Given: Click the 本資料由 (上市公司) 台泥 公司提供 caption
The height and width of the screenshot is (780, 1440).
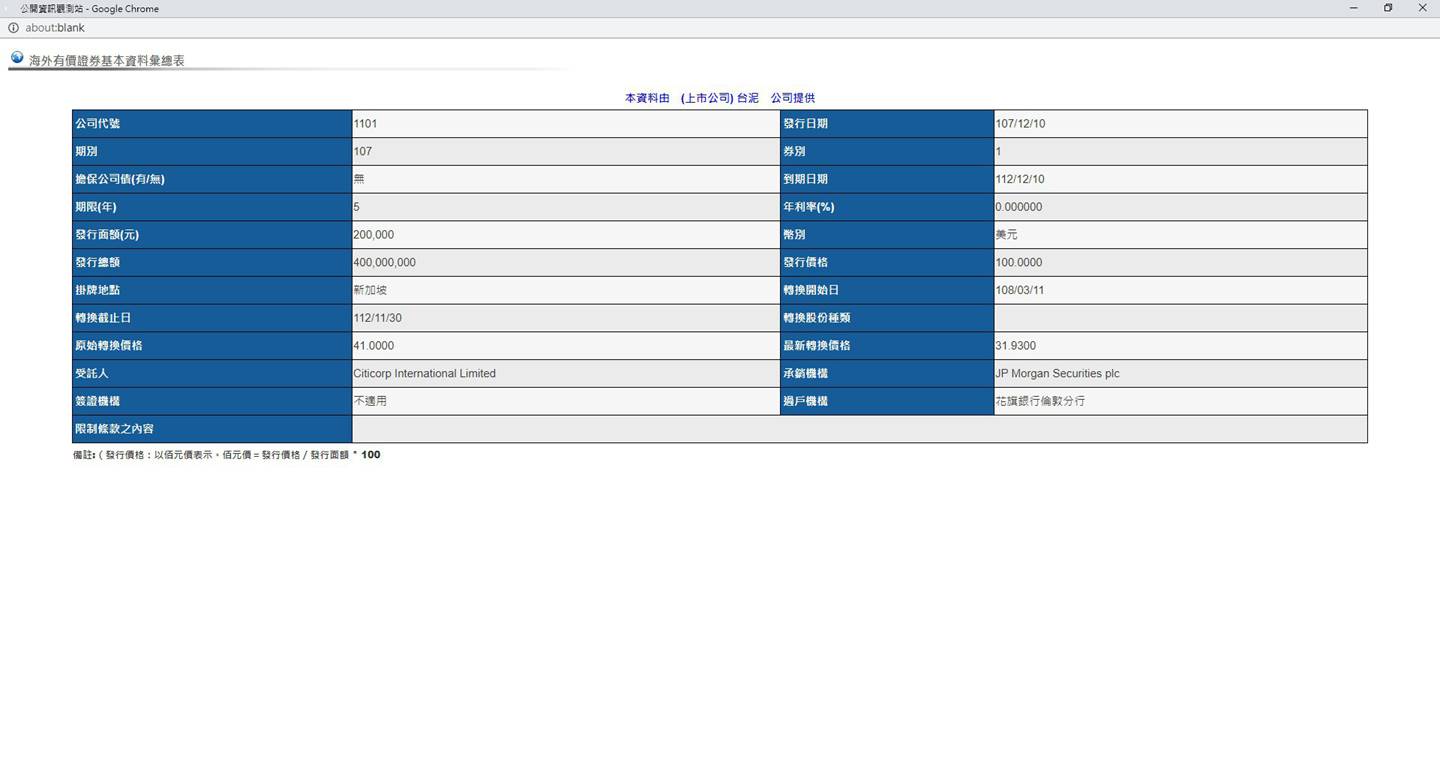Looking at the screenshot, I should (719, 98).
